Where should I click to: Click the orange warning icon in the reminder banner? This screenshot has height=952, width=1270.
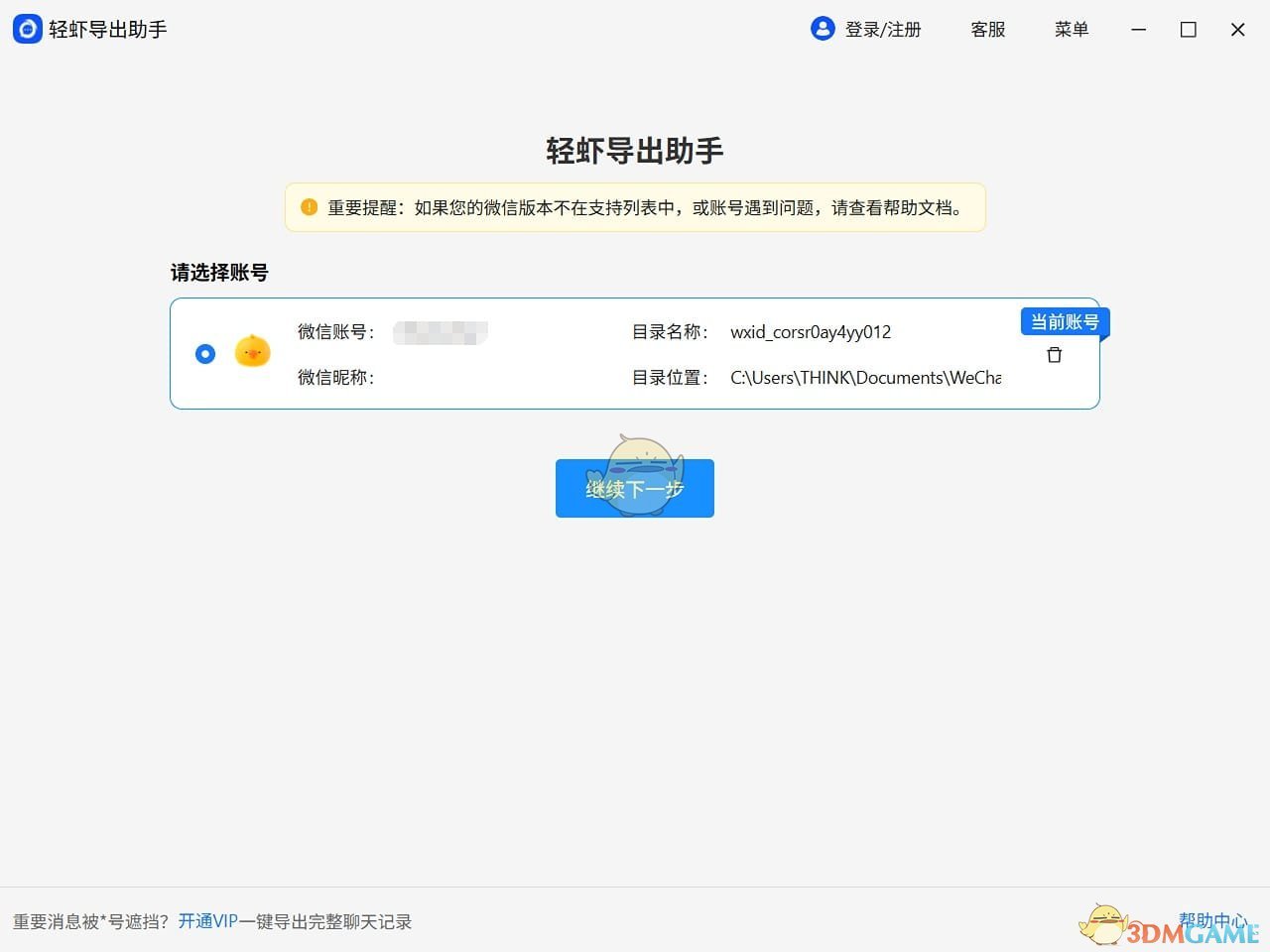309,207
